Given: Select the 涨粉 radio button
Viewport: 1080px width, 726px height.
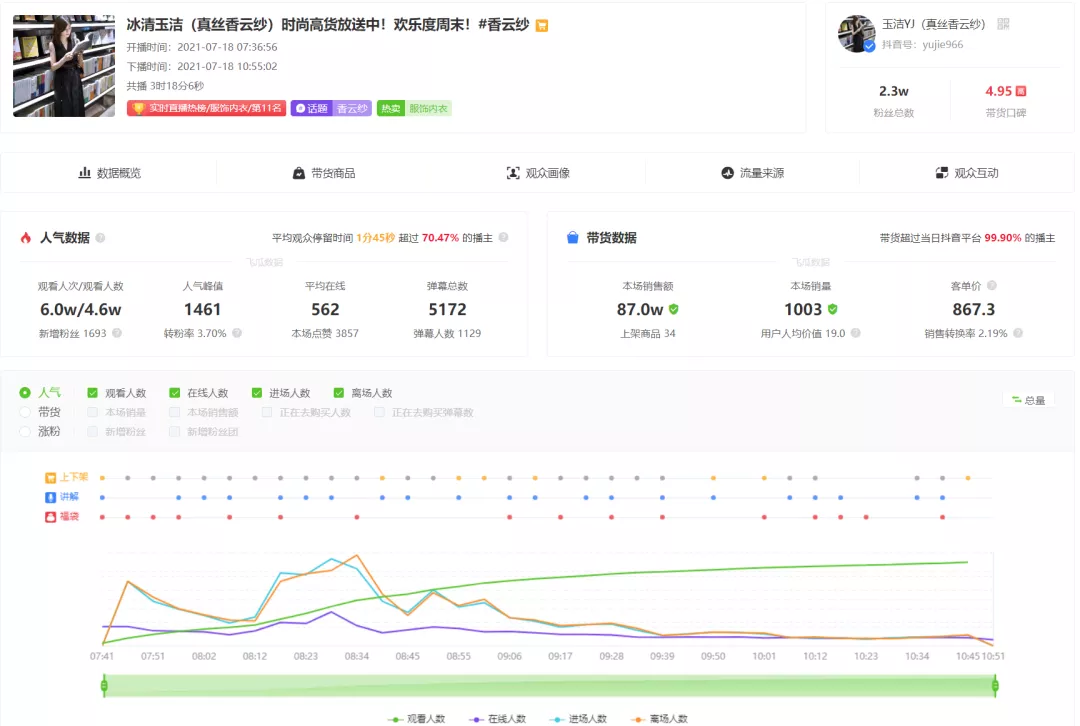Looking at the screenshot, I should tap(25, 431).
